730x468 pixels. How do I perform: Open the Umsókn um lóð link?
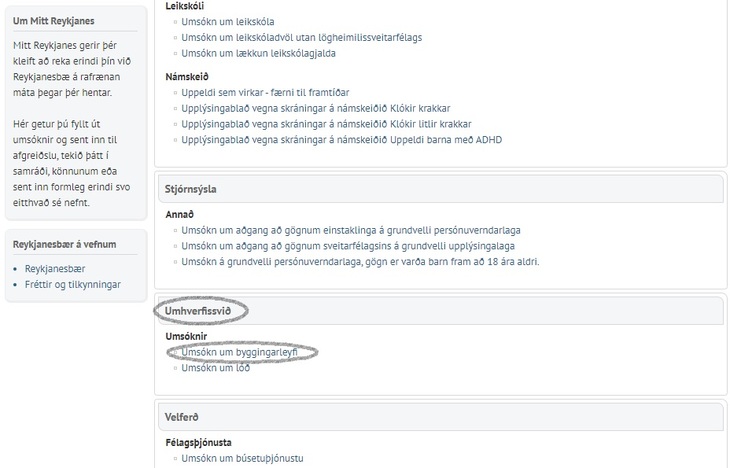pyautogui.click(x=216, y=368)
